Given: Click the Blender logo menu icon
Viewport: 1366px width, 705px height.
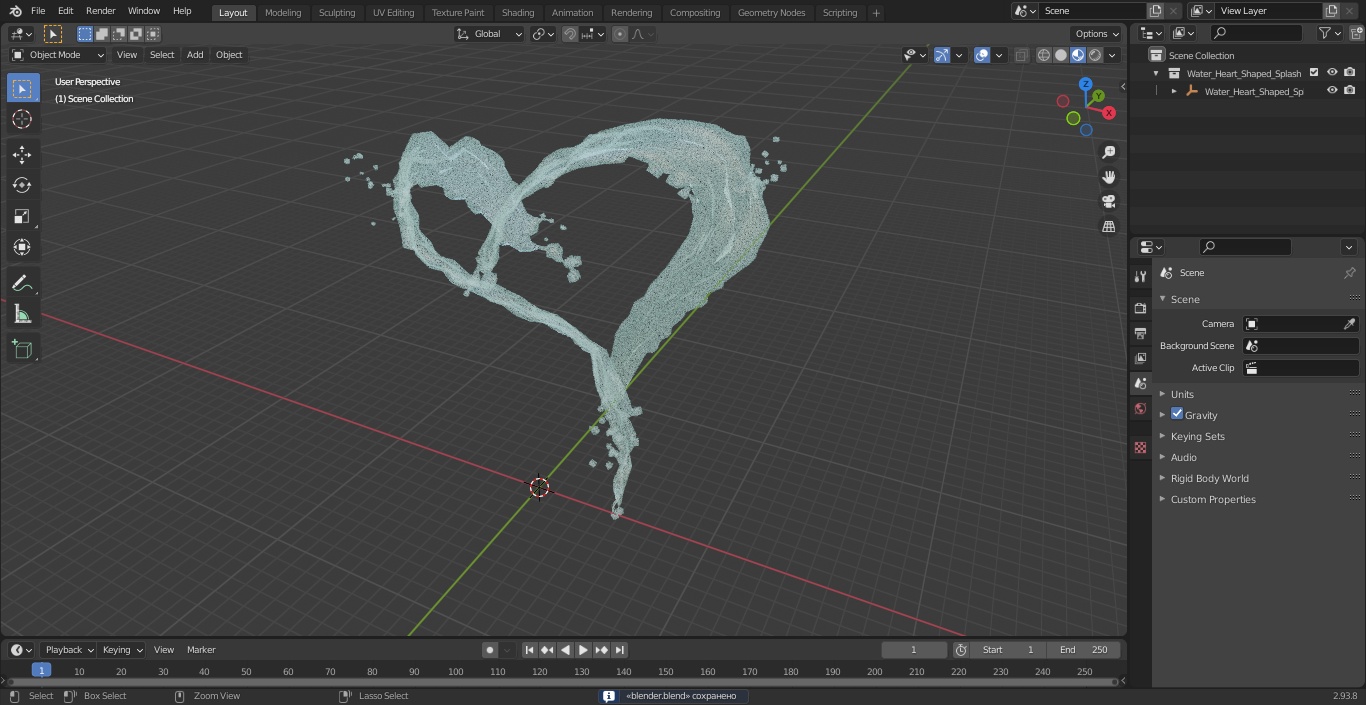Looking at the screenshot, I should 15,11.
